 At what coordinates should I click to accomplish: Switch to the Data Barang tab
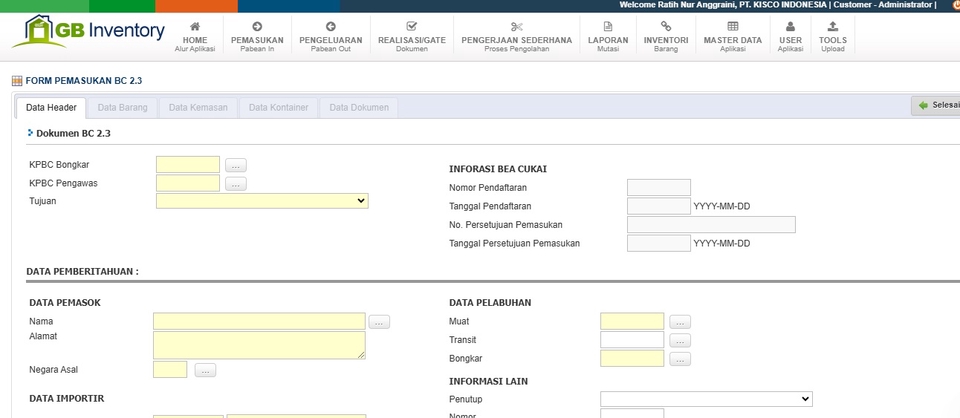coord(122,108)
